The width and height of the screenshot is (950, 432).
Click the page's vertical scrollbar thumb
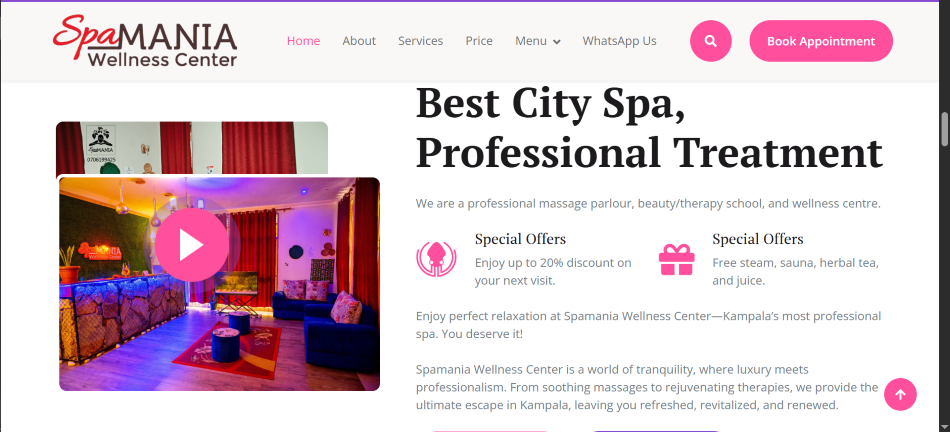(945, 128)
